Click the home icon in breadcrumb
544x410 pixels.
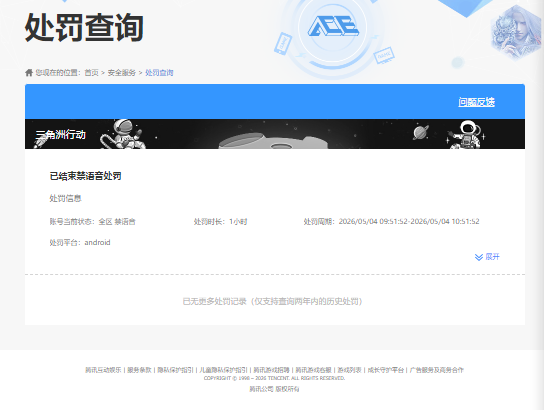pyautogui.click(x=29, y=72)
